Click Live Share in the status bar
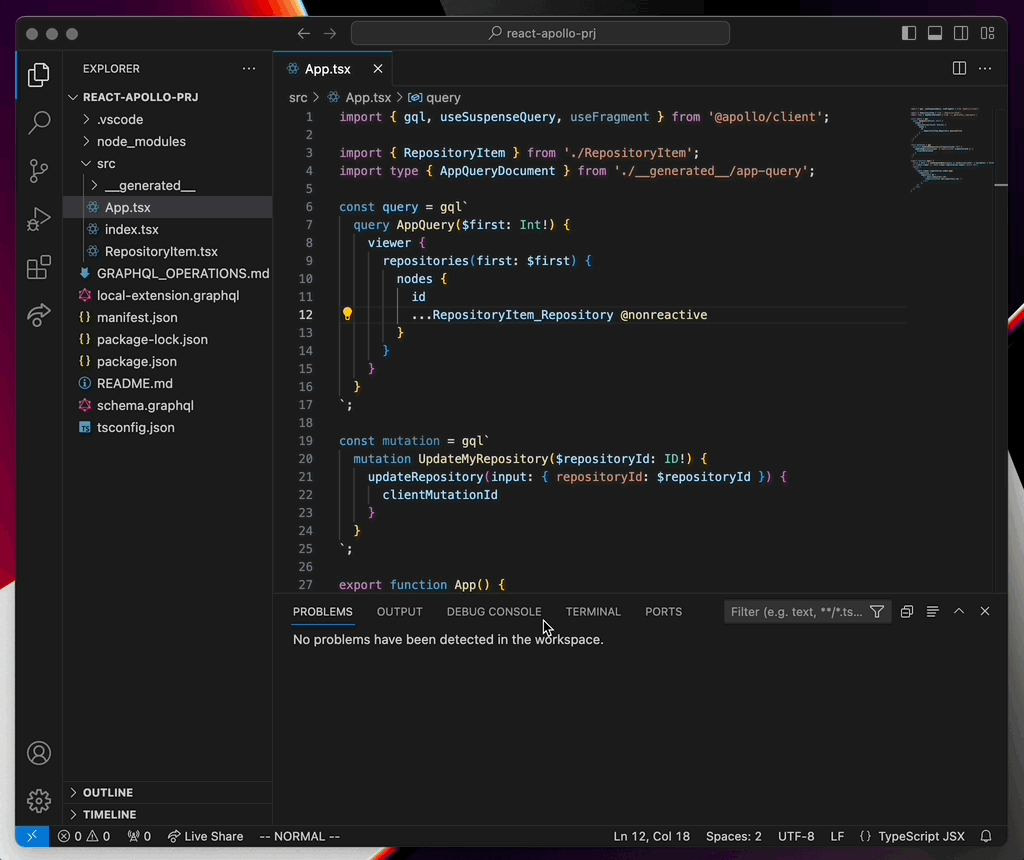This screenshot has height=860, width=1024. point(206,836)
